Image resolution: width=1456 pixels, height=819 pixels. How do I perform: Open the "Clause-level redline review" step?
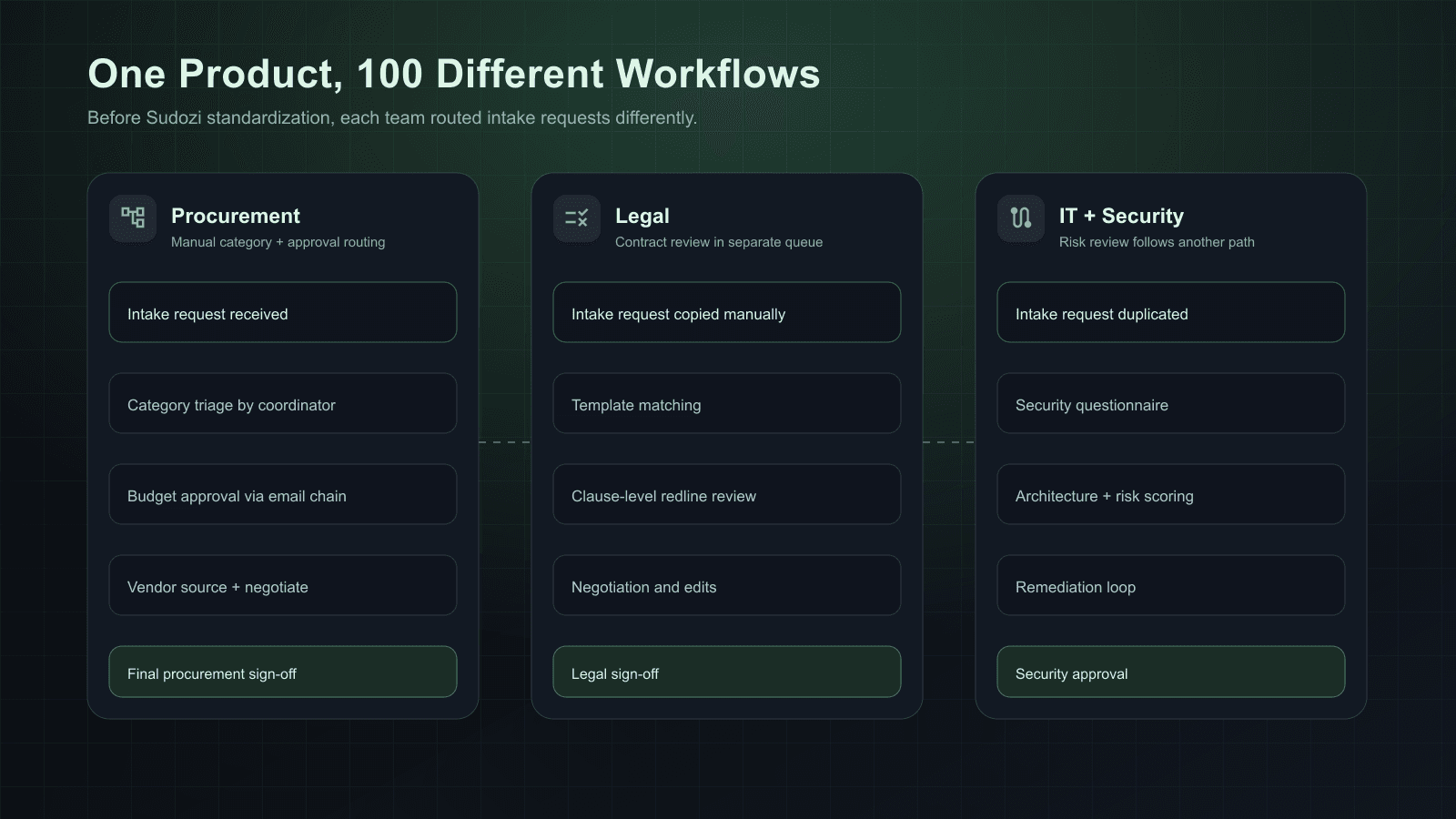(x=727, y=494)
